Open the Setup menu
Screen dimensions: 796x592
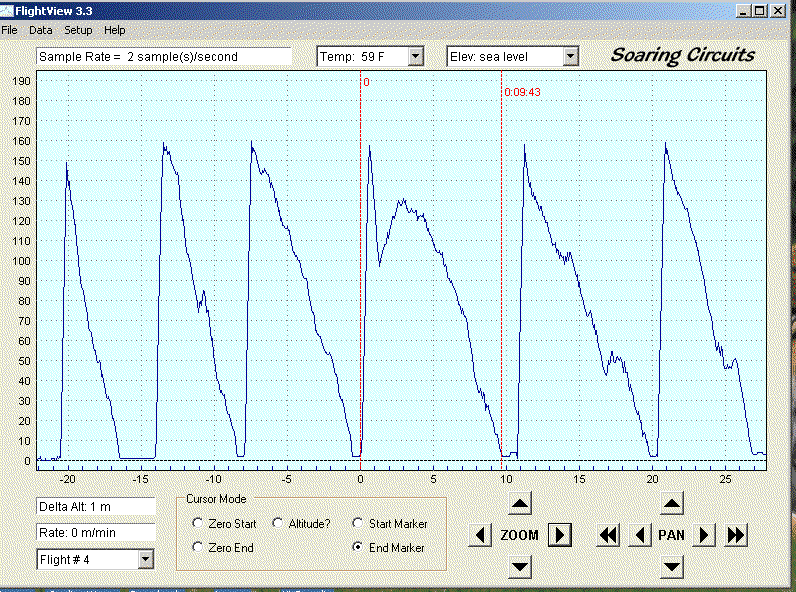coord(78,30)
